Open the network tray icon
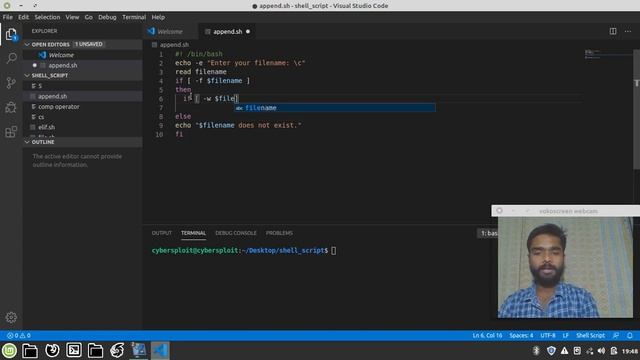The width and height of the screenshot is (640, 360). (589, 351)
